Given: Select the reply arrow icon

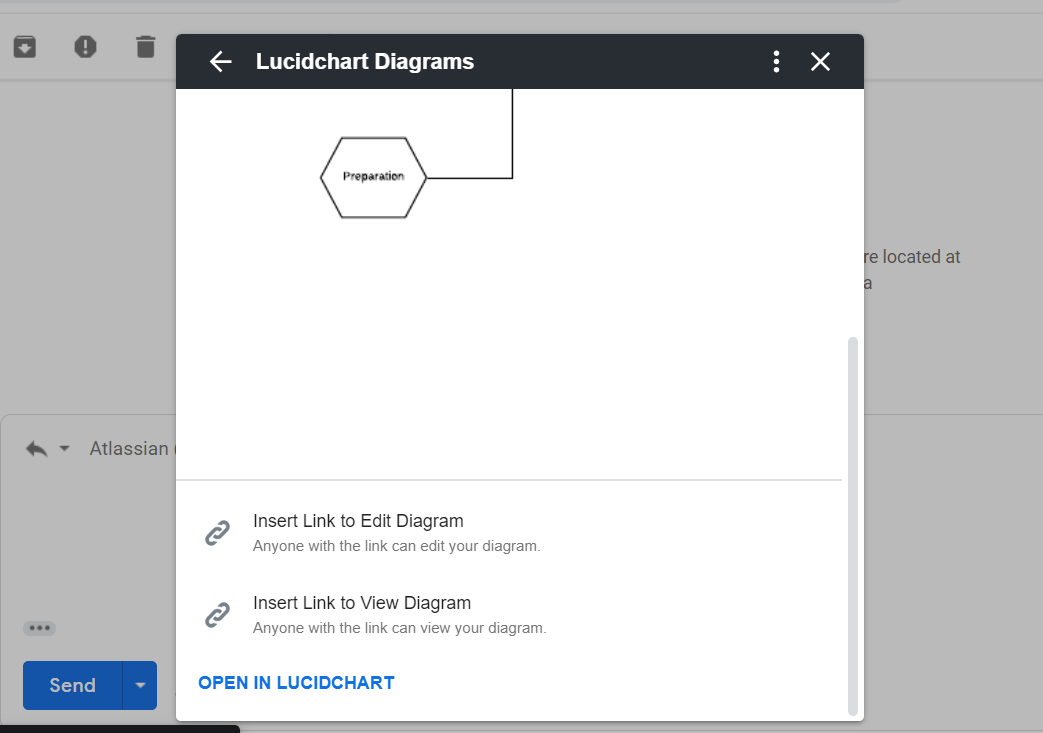Looking at the screenshot, I should (36, 448).
